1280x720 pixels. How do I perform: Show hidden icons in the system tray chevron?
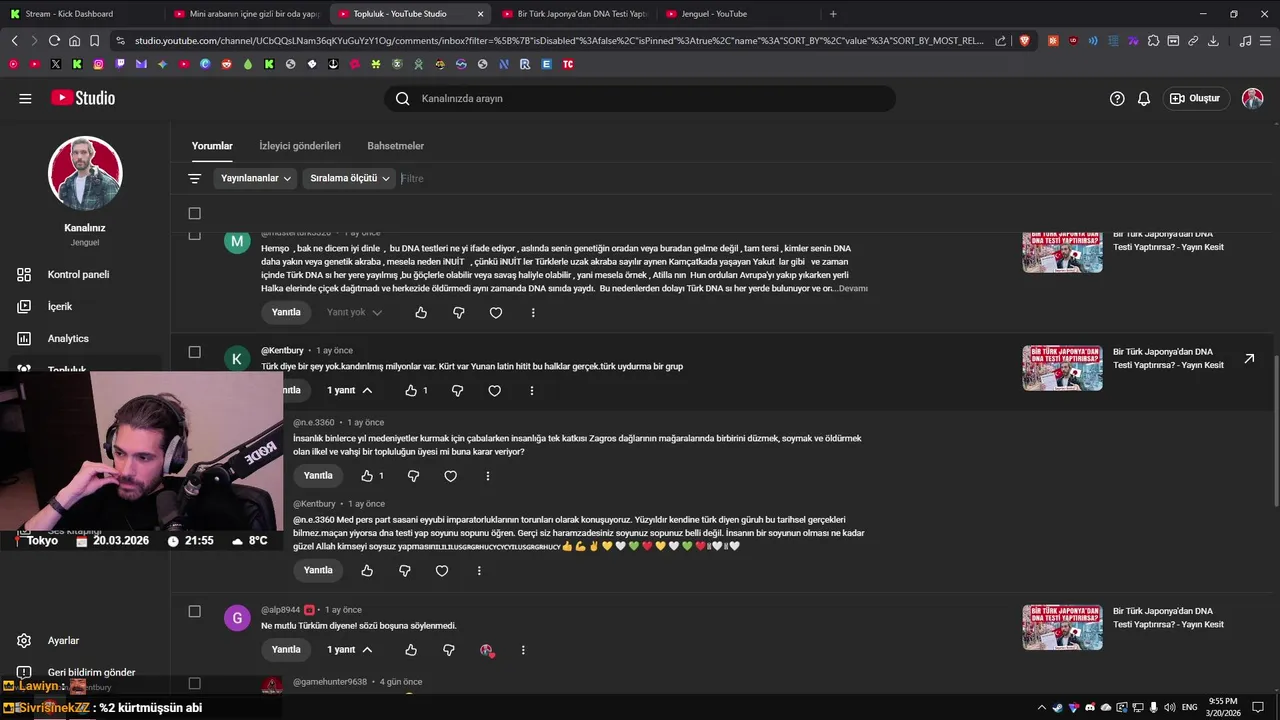pyautogui.click(x=1041, y=707)
